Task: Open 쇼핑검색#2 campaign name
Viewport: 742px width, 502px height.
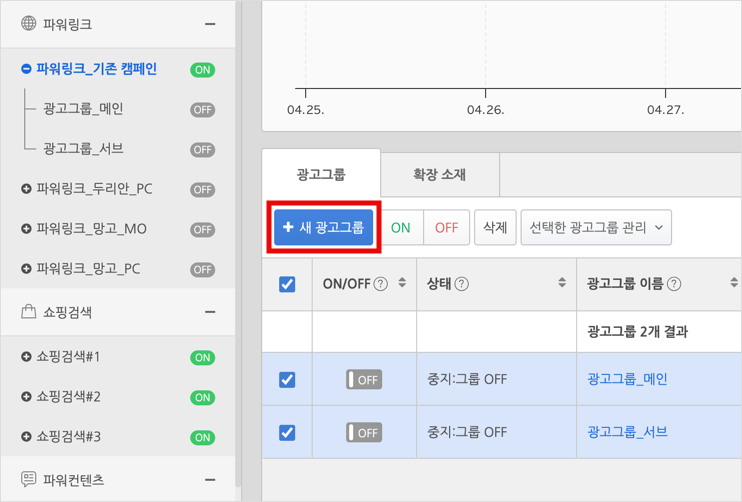Action: 69,396
